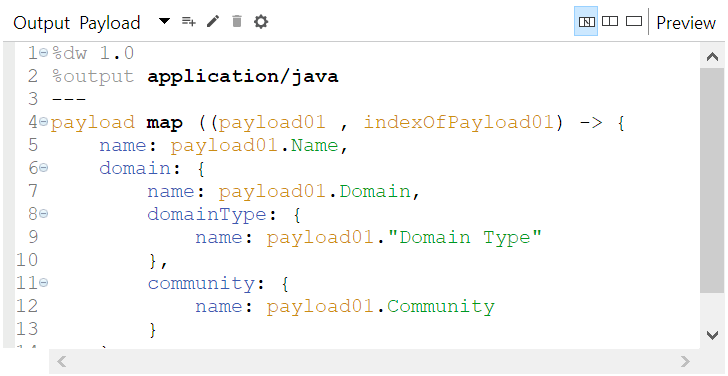
Task: Click the vertical scrollbar thumb
Action: pos(712,180)
